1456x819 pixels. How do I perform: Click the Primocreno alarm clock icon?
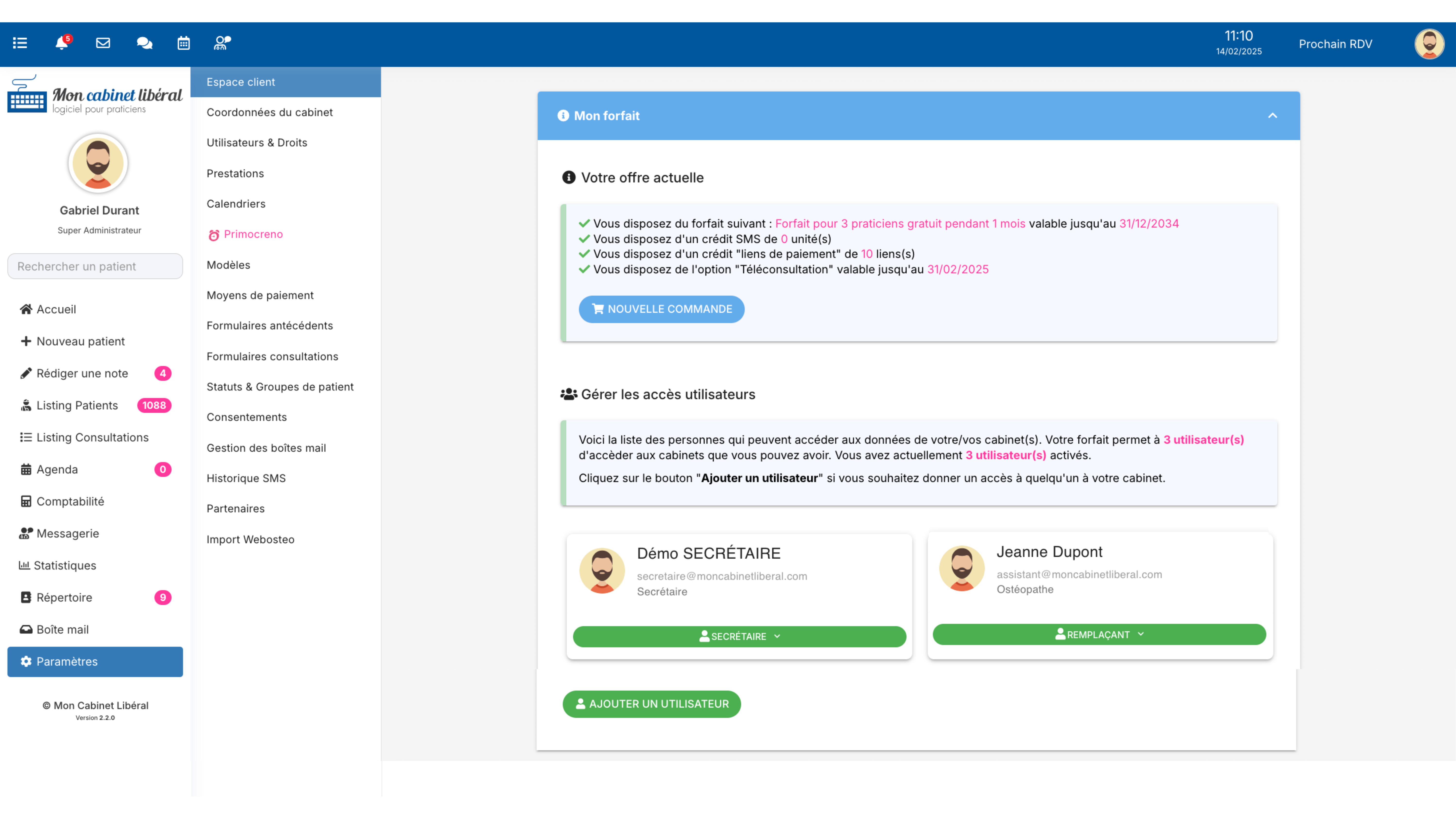point(214,235)
